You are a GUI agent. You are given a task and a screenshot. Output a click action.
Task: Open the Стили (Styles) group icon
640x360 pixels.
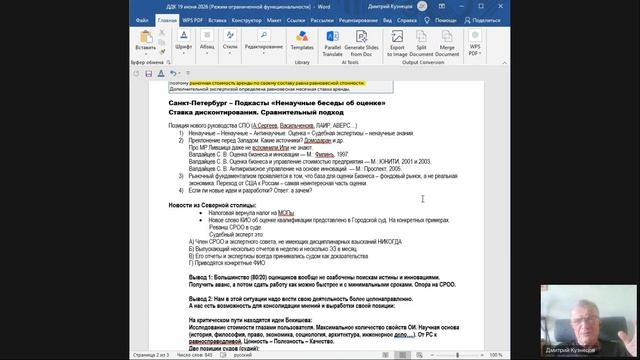(230, 35)
